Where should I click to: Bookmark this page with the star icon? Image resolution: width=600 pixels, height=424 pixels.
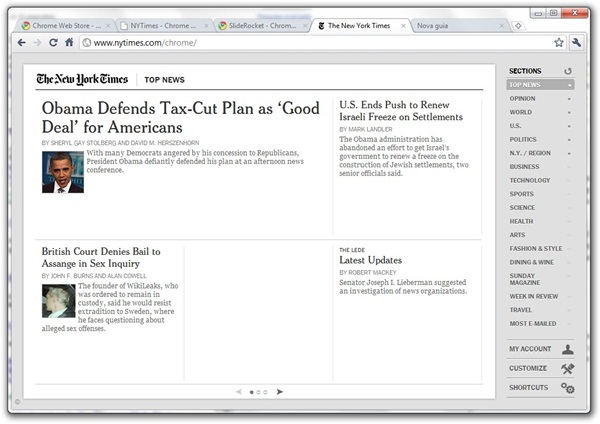coord(559,42)
